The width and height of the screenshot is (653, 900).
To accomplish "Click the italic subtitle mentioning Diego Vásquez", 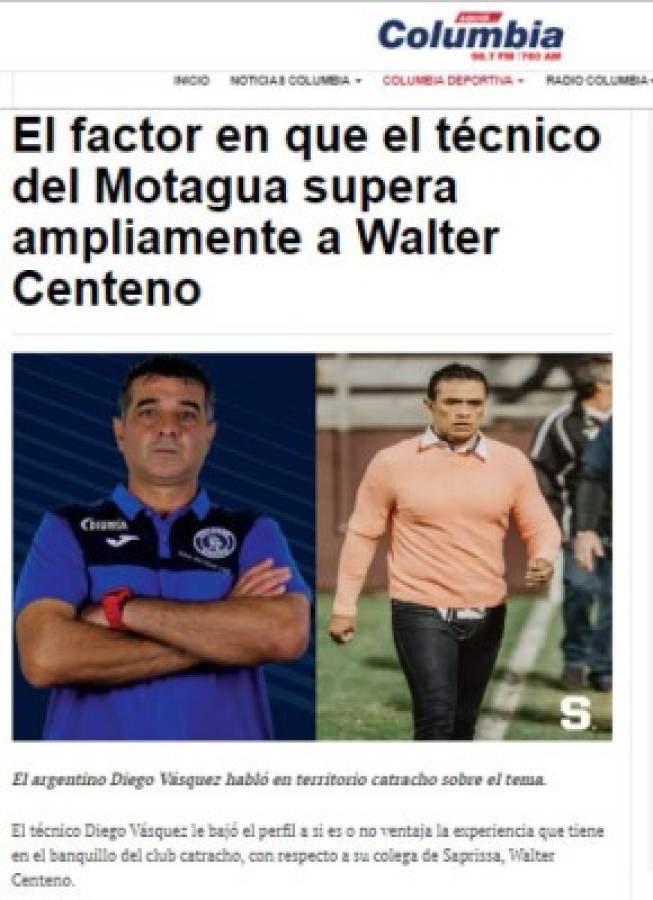I will point(279,779).
